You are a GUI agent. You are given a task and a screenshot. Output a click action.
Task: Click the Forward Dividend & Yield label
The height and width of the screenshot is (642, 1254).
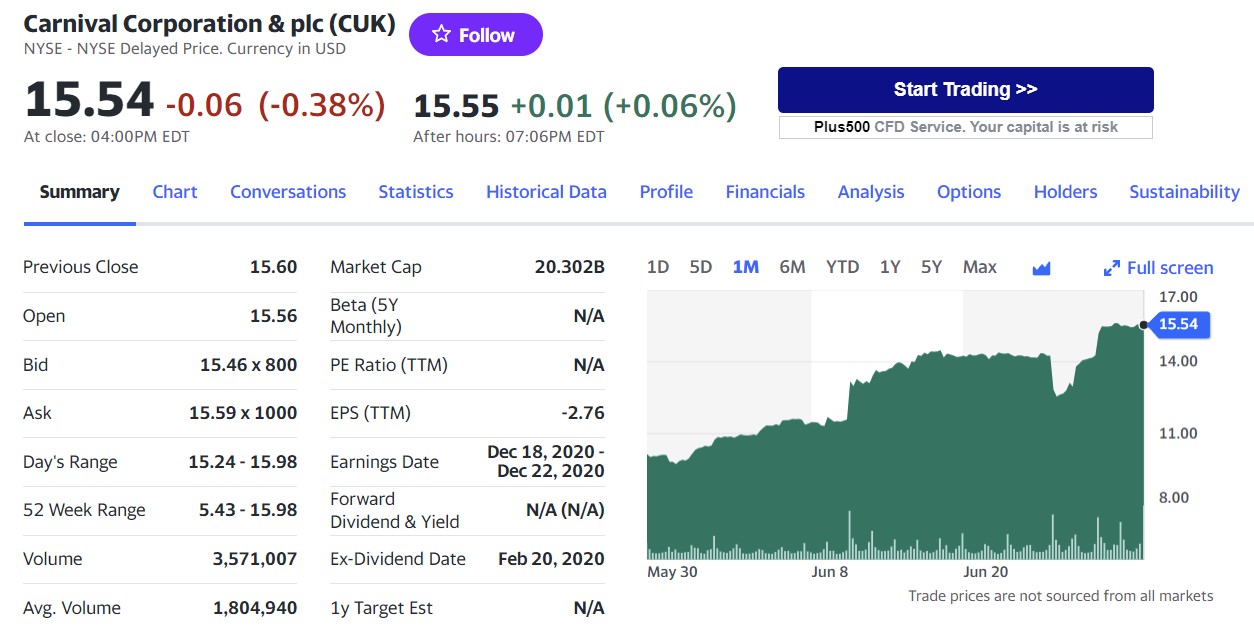395,510
